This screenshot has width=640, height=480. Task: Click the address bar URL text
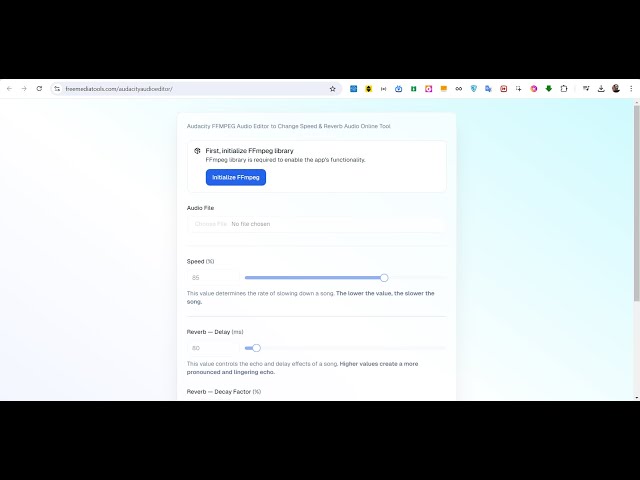point(120,88)
